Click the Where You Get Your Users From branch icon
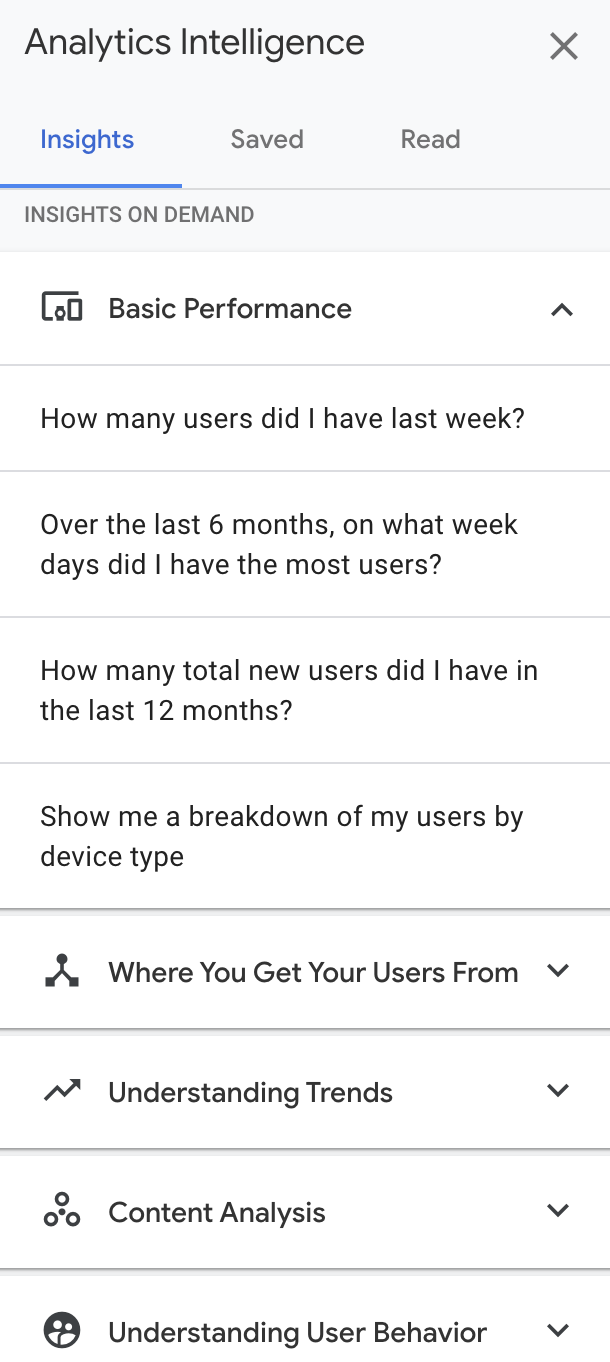610x1362 pixels. click(x=62, y=972)
